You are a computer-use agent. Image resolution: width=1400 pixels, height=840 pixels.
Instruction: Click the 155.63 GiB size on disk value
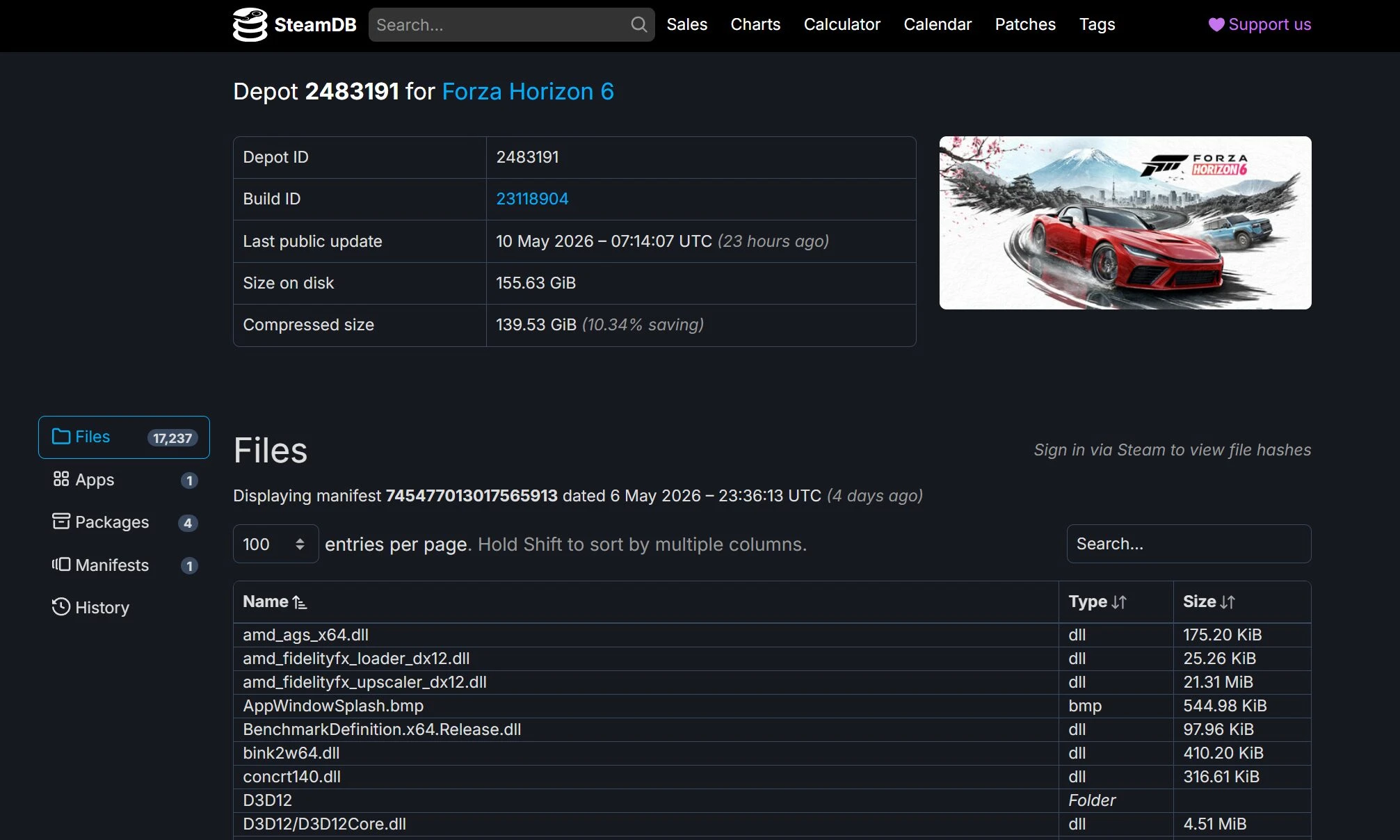point(536,283)
